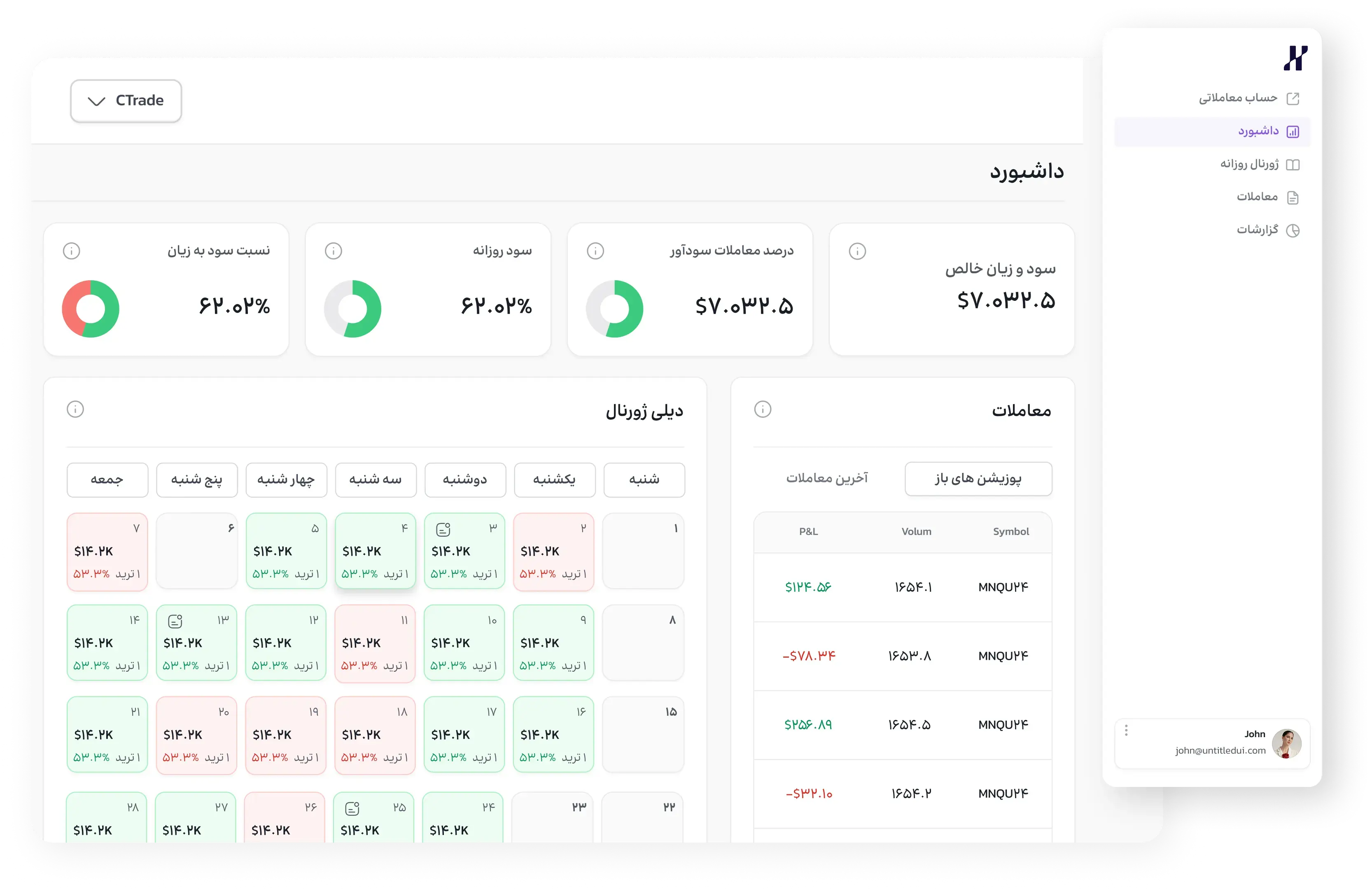The image size is (1372, 889).
Task: Click the info icon on سود روزانه card
Action: (333, 251)
